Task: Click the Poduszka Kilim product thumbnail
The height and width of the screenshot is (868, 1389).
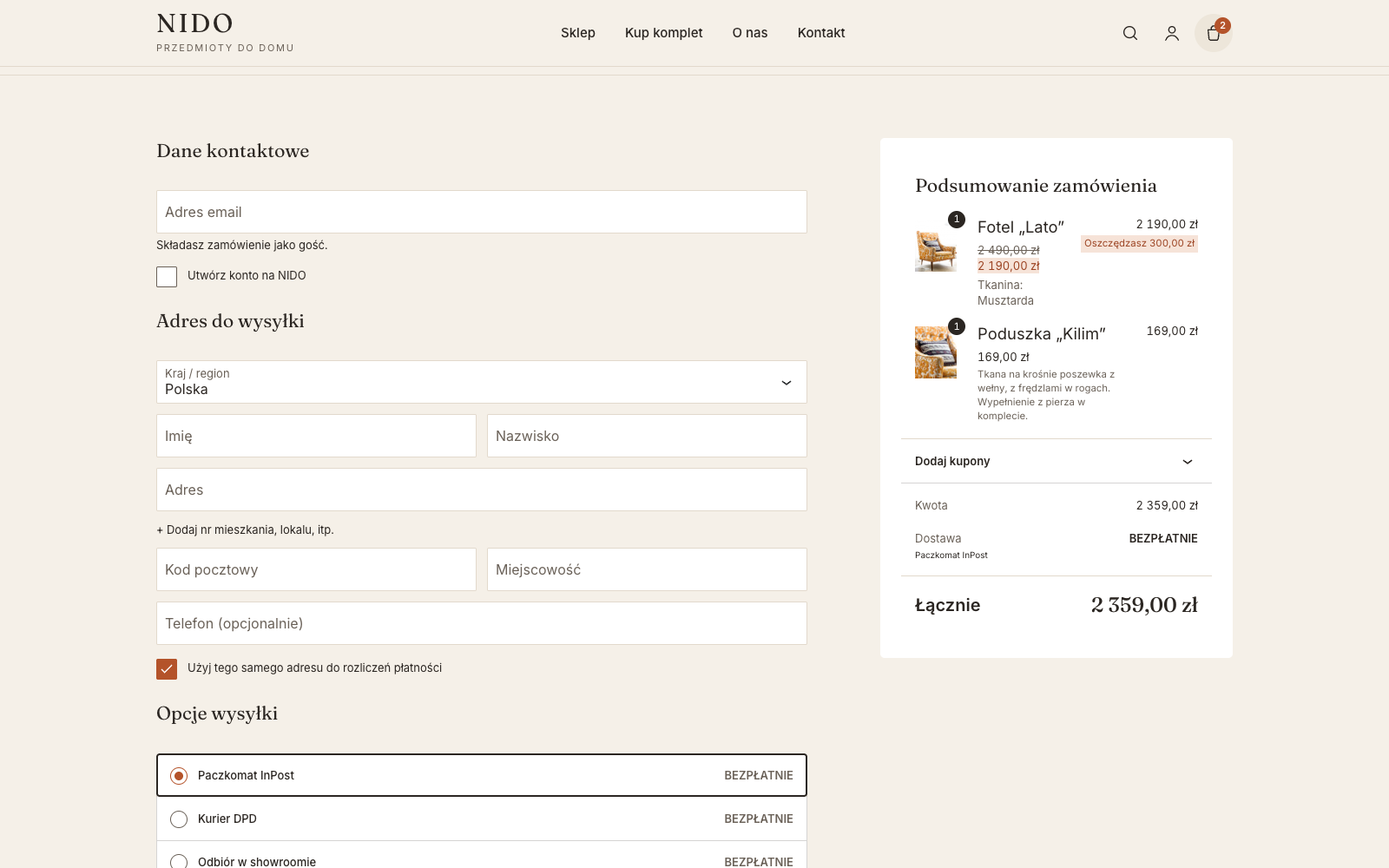Action: tap(936, 352)
